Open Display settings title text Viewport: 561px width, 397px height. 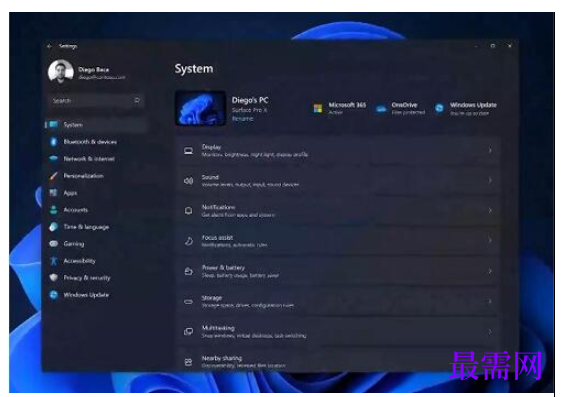coord(211,147)
